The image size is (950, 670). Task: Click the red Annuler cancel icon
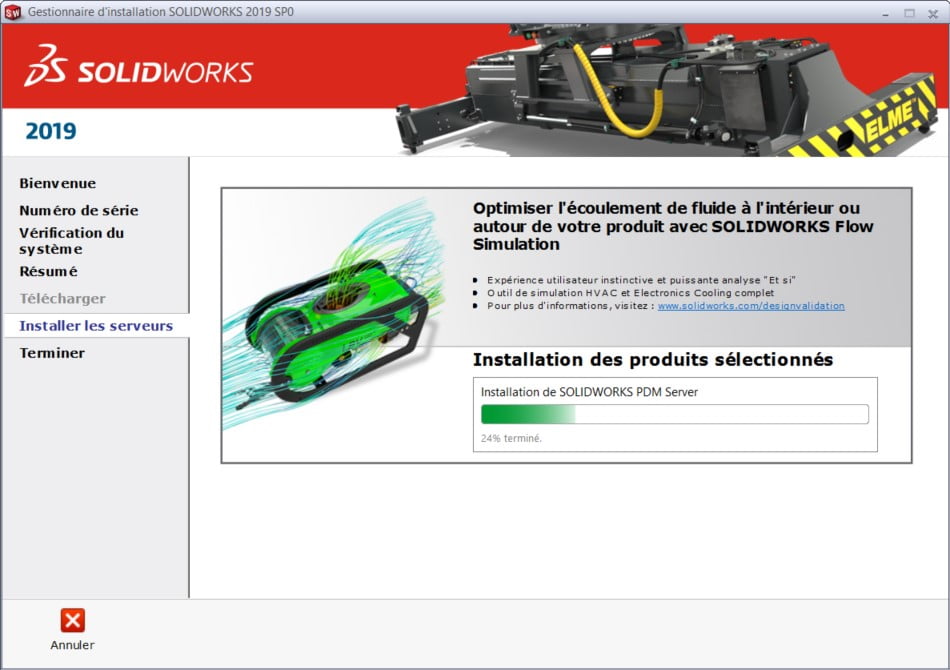tap(73, 620)
